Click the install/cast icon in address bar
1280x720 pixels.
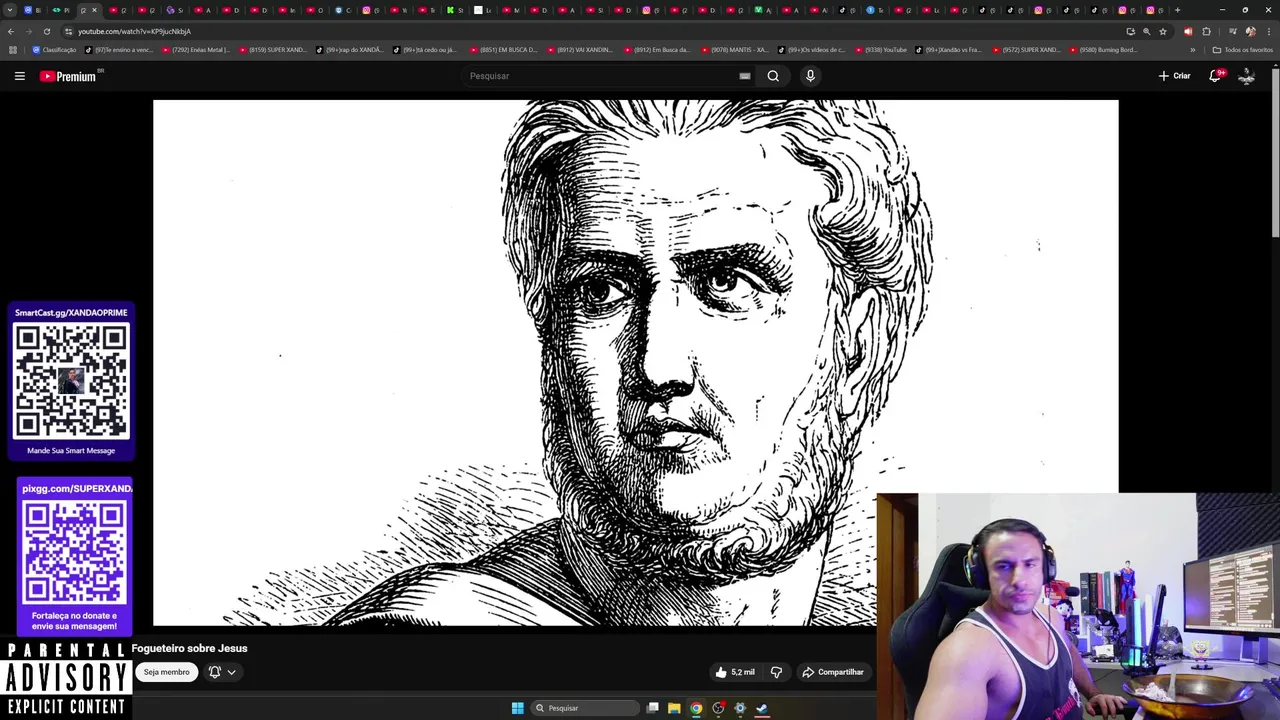[x=1131, y=31]
